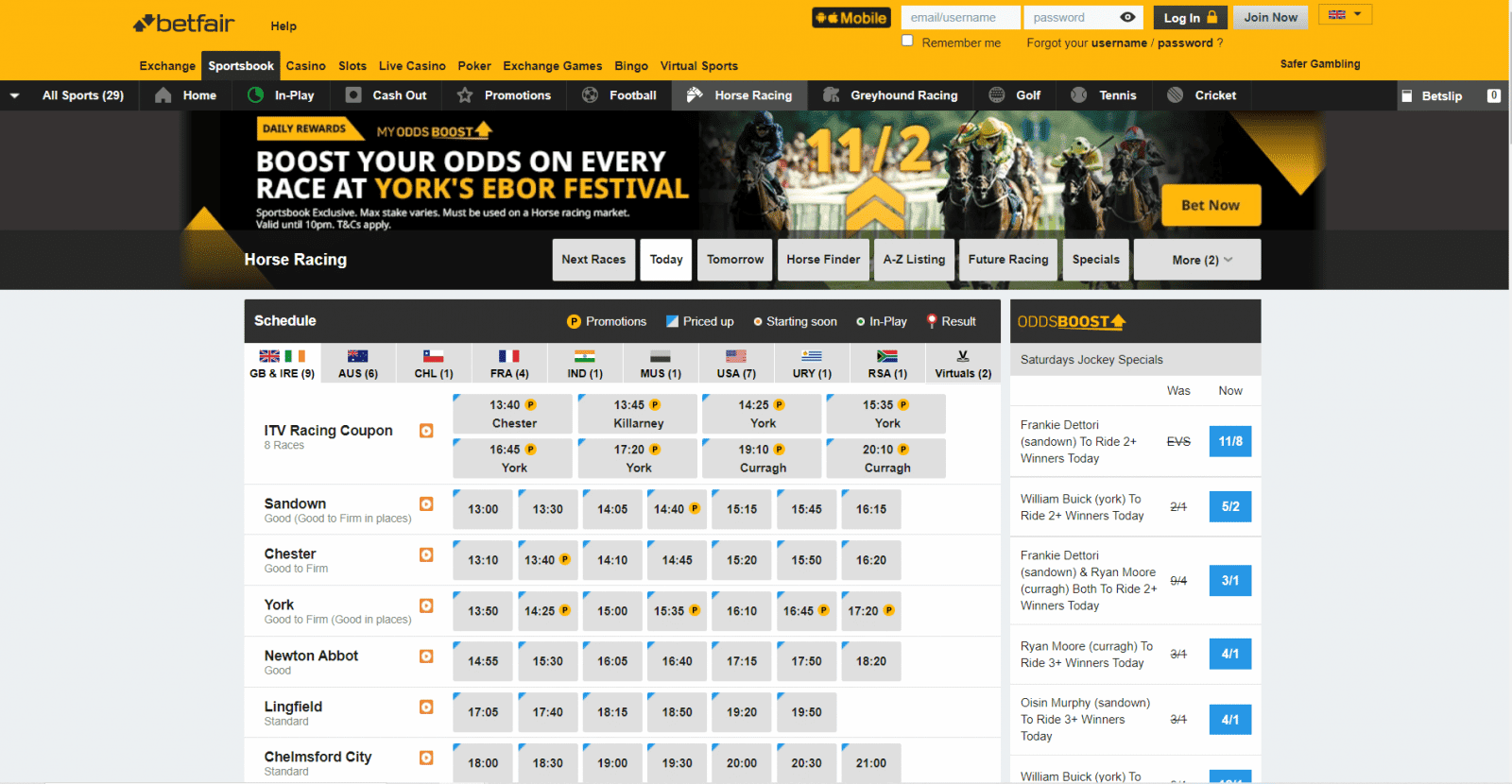
Task: Switch to the Sportsbook tab
Action: point(241,66)
